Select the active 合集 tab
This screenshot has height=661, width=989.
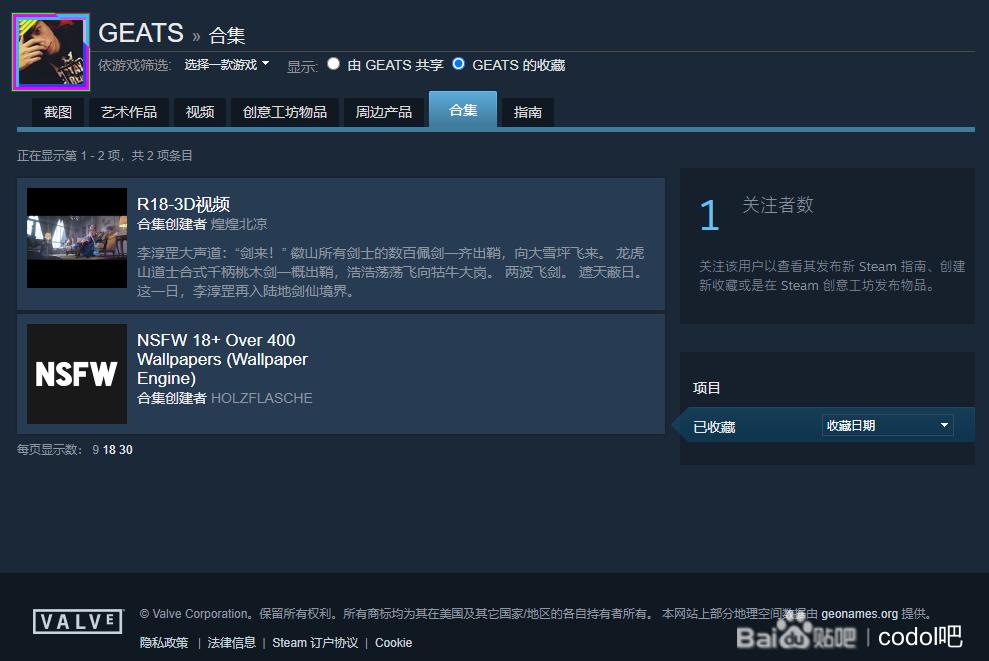(463, 110)
